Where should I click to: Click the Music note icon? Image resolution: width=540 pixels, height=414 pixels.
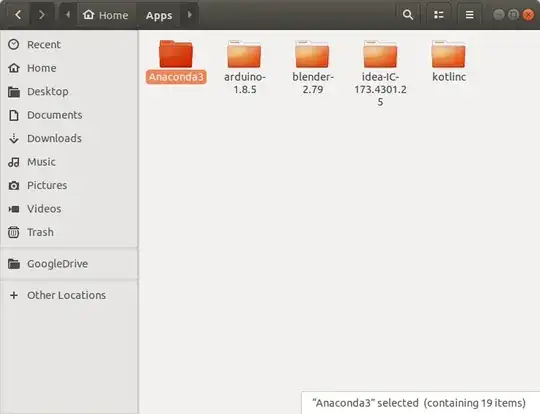point(14,162)
